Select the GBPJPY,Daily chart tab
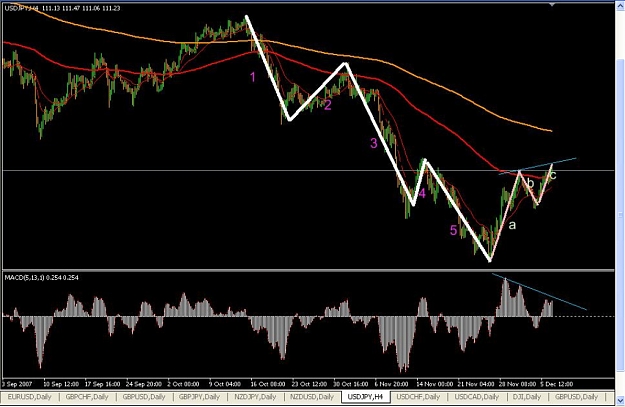The height and width of the screenshot is (407, 625). (x=199, y=397)
